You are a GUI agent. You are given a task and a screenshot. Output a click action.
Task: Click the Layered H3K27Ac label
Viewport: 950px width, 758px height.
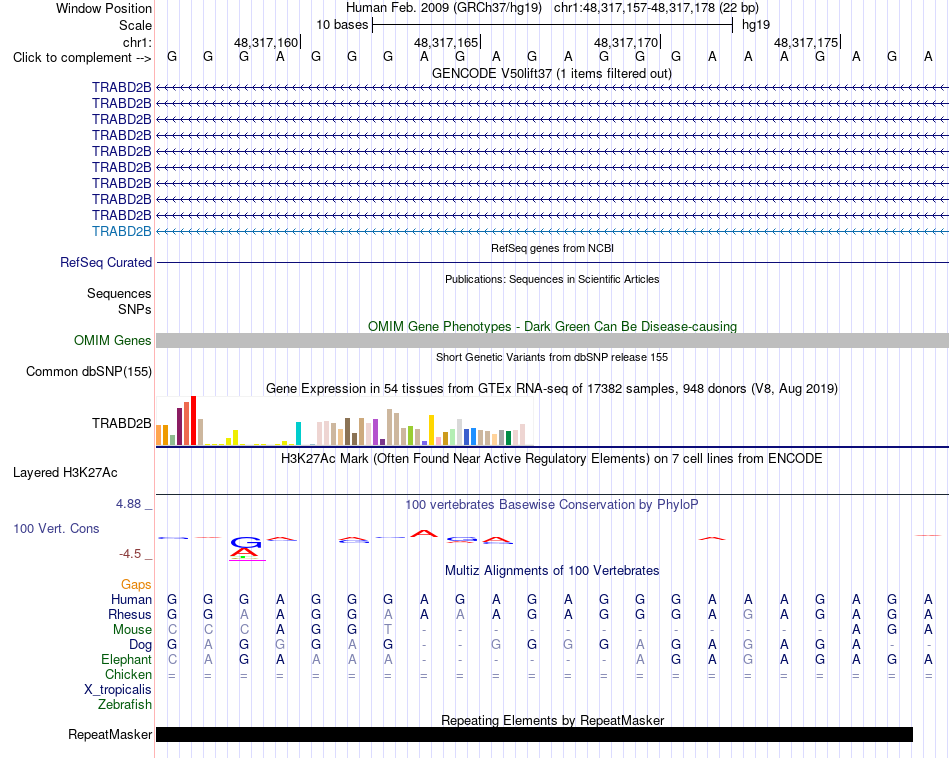coord(65,473)
